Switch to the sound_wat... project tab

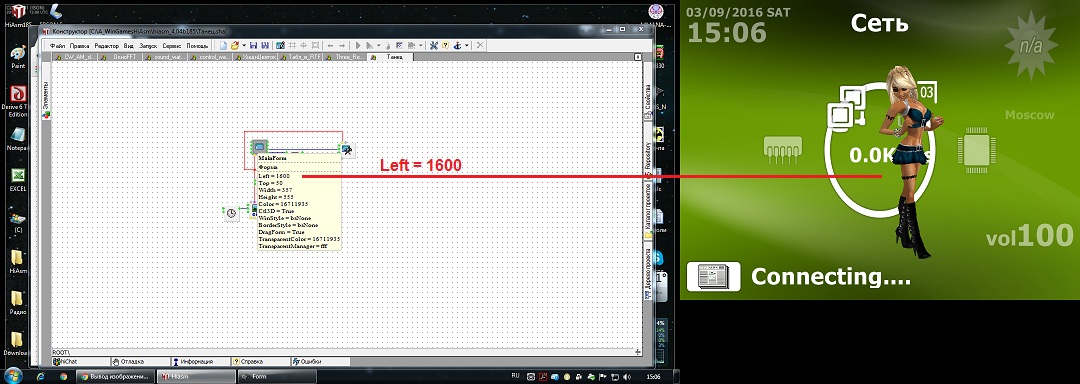tap(165, 57)
